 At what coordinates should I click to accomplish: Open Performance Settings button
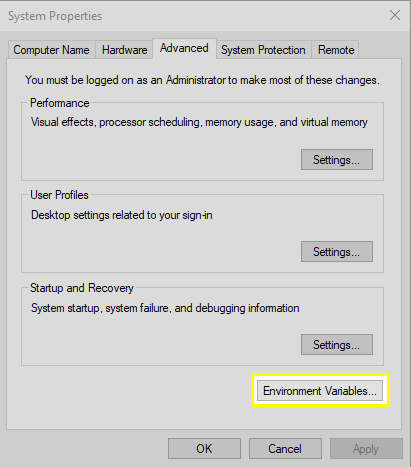[337, 160]
